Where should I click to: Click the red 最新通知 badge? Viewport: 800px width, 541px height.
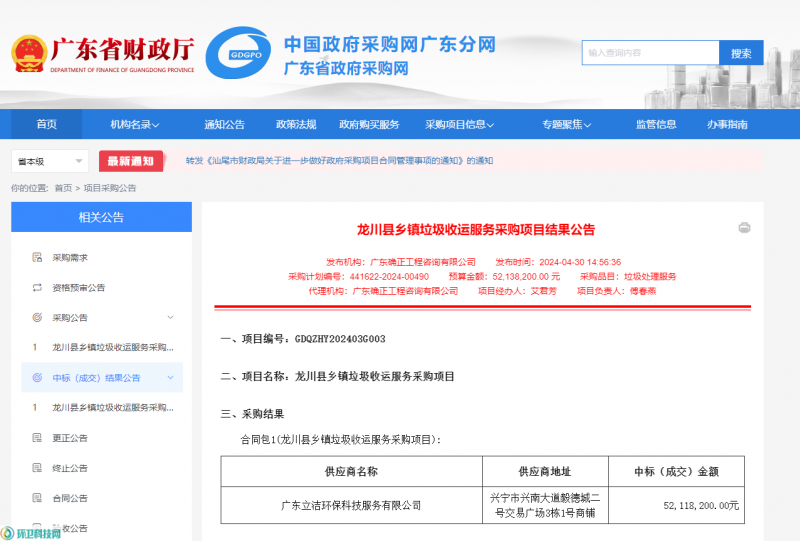[x=131, y=161]
